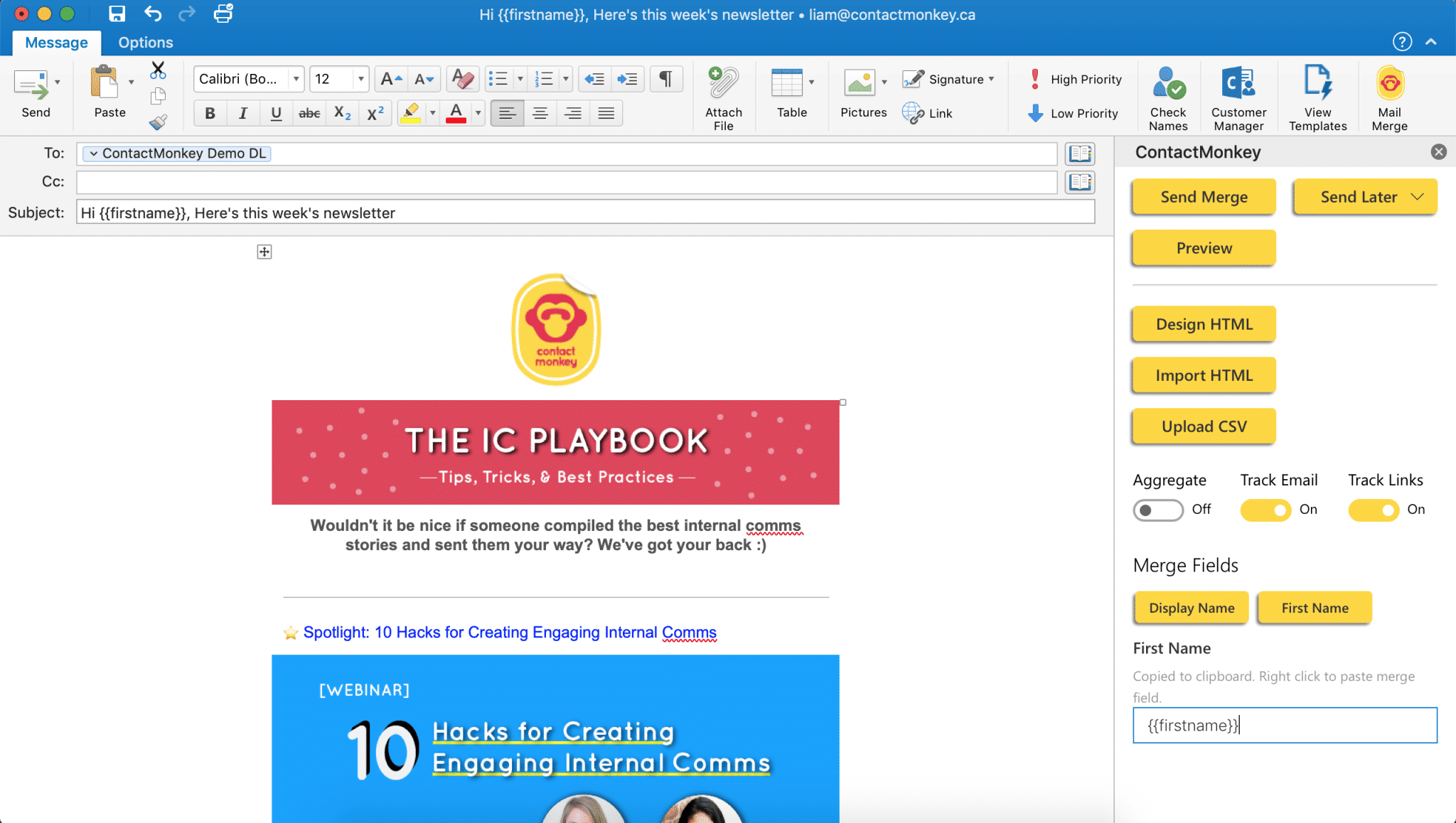The width and height of the screenshot is (1456, 823).
Task: Open Spotlight 10 Hacks link
Action: tap(510, 633)
